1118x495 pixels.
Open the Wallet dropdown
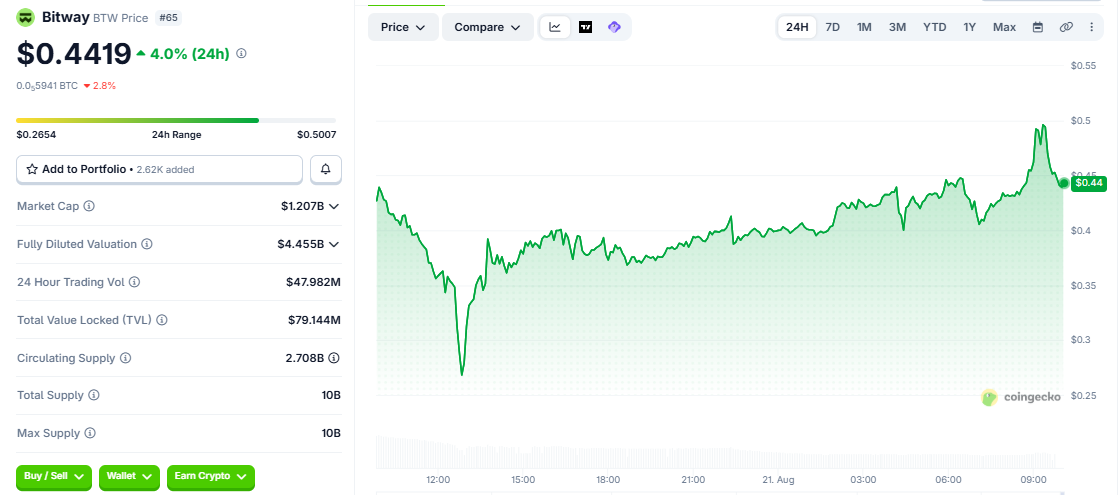130,476
